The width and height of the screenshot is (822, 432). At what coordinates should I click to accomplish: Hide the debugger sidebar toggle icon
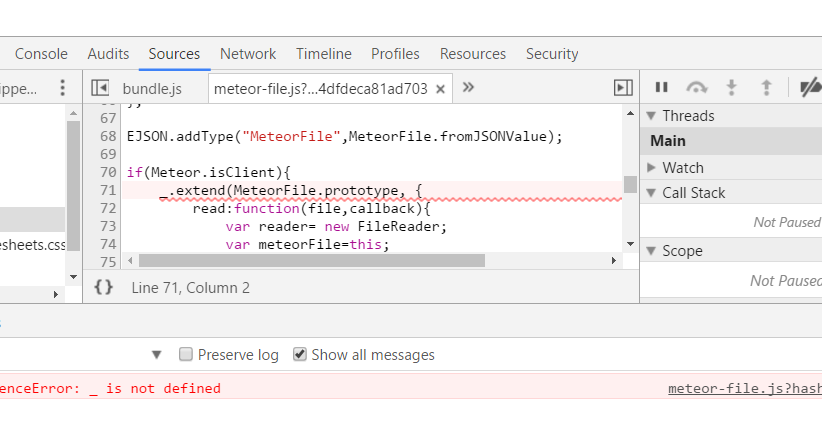tap(623, 88)
